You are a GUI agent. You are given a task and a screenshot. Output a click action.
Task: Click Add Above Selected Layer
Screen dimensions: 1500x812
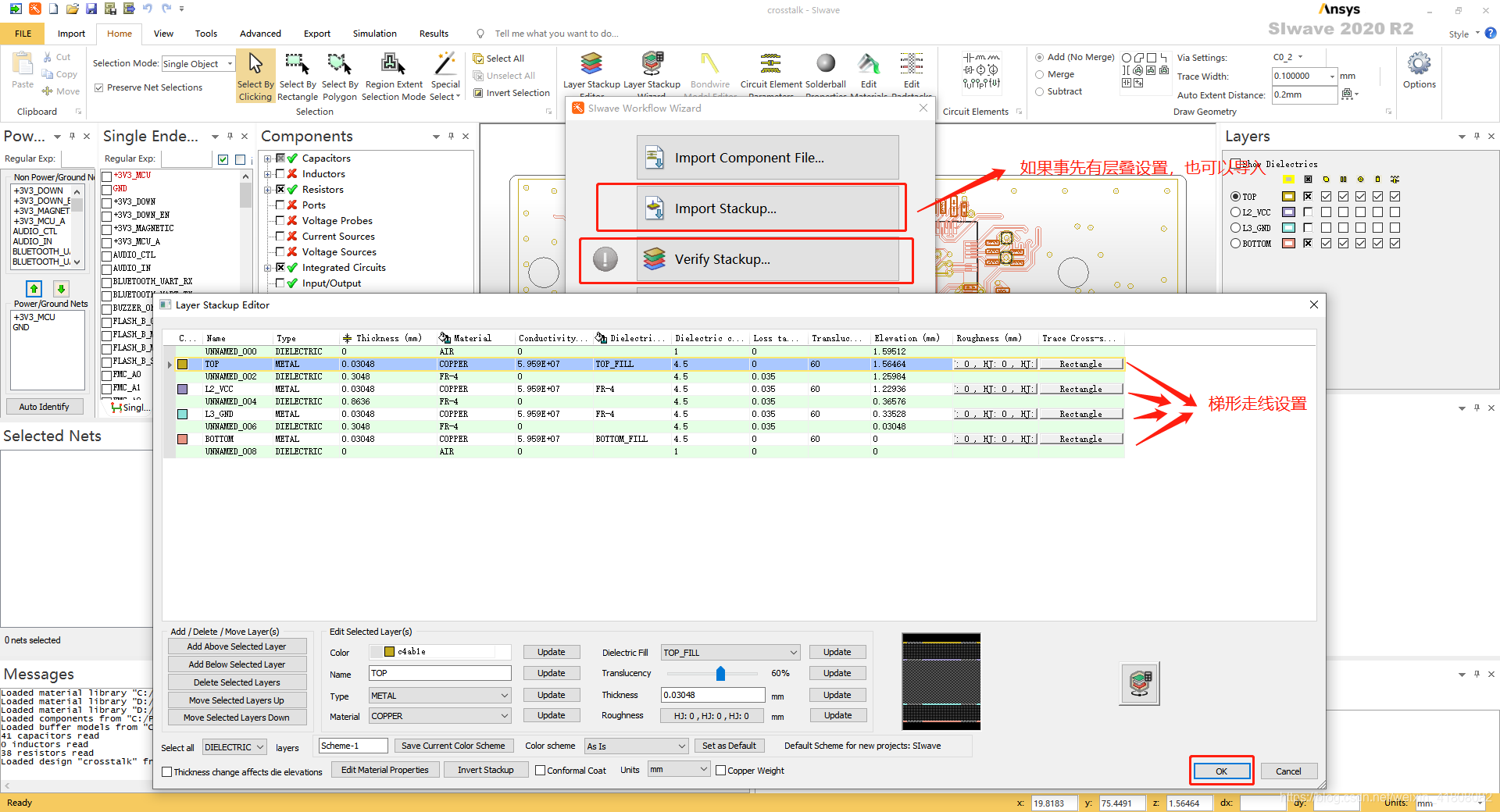pos(237,646)
